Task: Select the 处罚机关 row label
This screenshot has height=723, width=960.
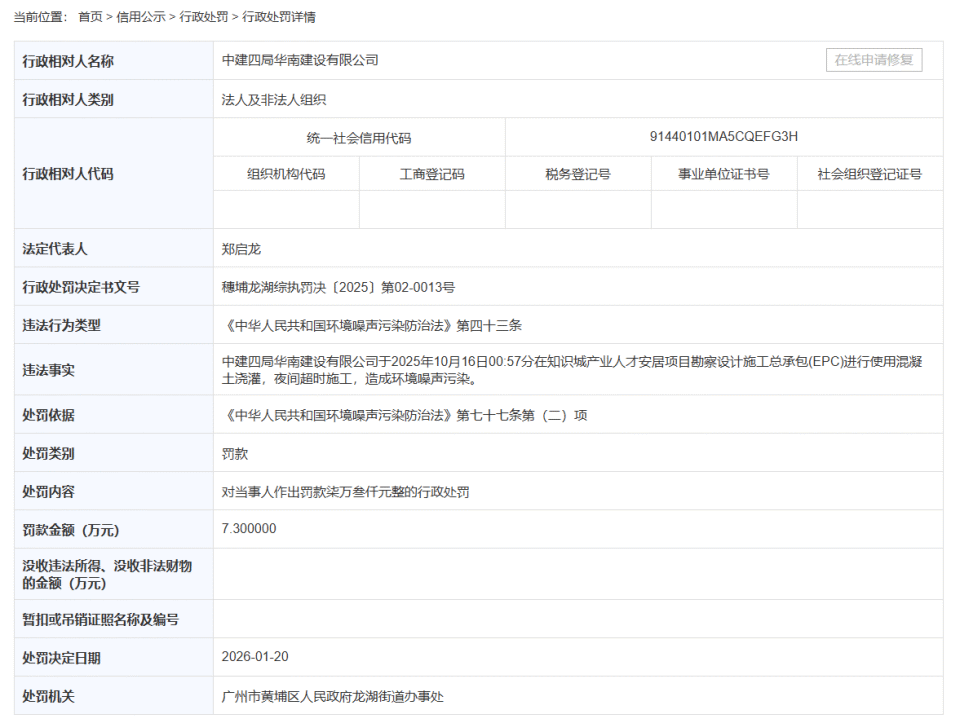Action: 48,697
